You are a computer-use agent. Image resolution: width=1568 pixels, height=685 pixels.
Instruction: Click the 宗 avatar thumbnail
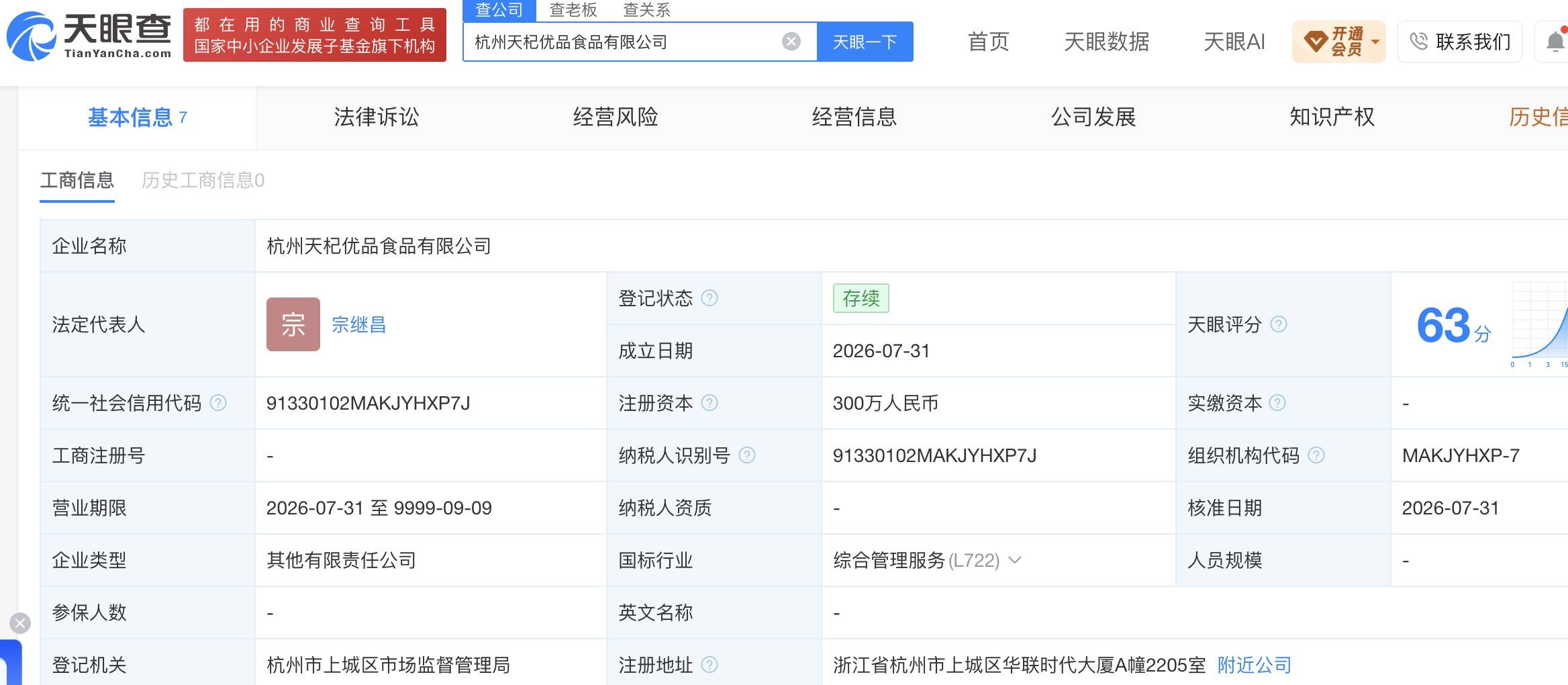pyautogui.click(x=293, y=324)
